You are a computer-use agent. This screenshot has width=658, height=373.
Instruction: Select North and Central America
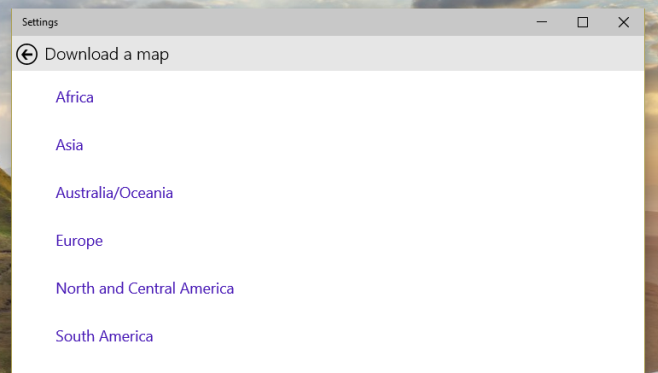click(145, 289)
